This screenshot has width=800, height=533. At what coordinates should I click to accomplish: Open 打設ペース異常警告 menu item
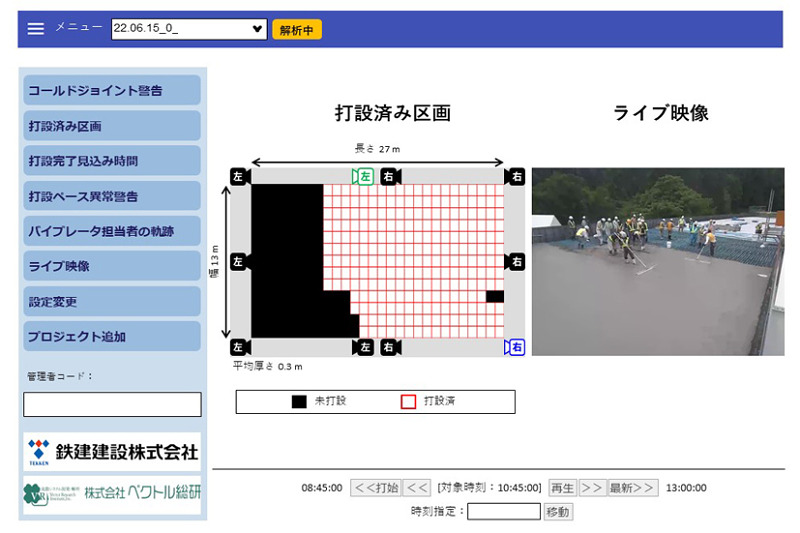click(112, 196)
